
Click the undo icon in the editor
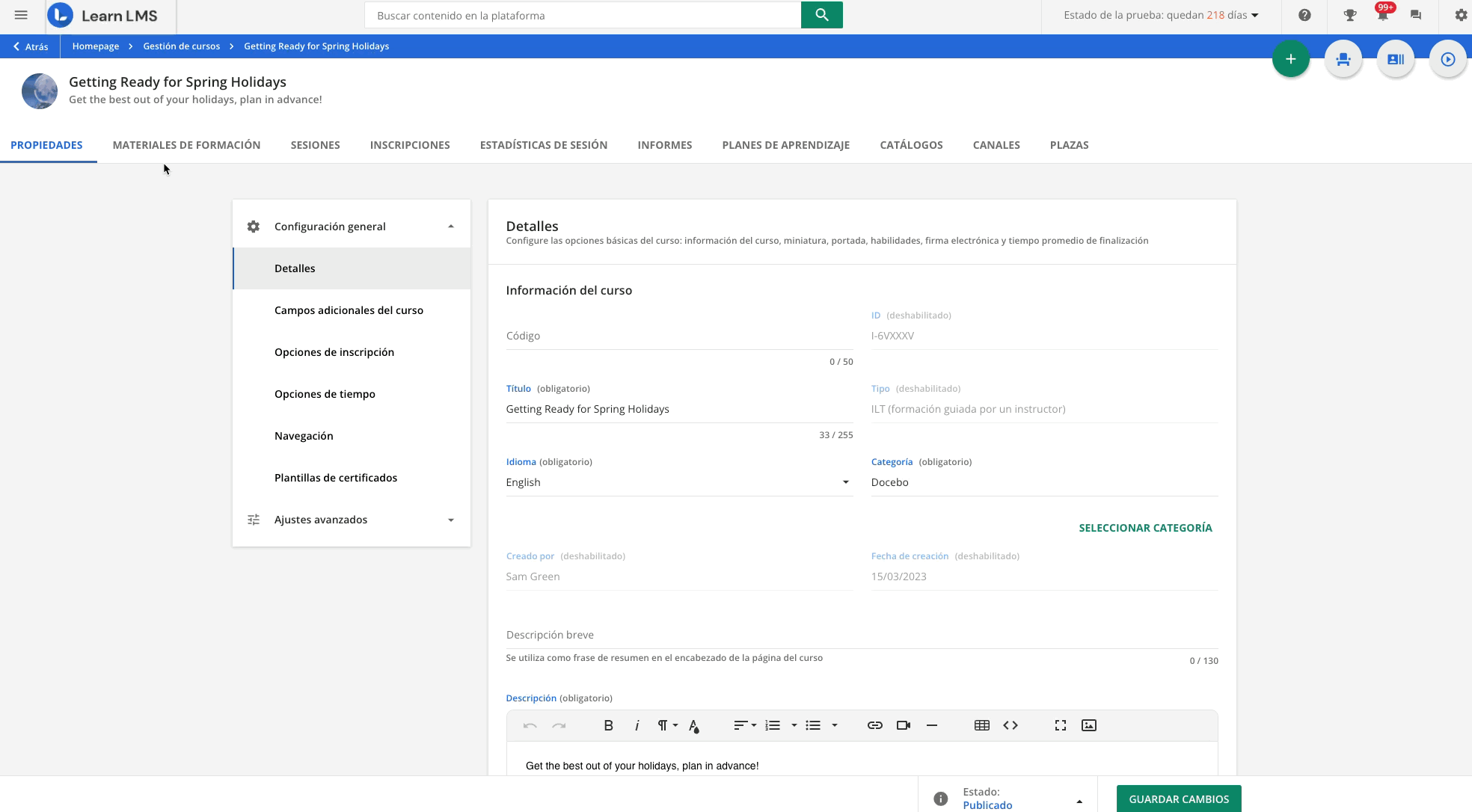[x=530, y=725]
